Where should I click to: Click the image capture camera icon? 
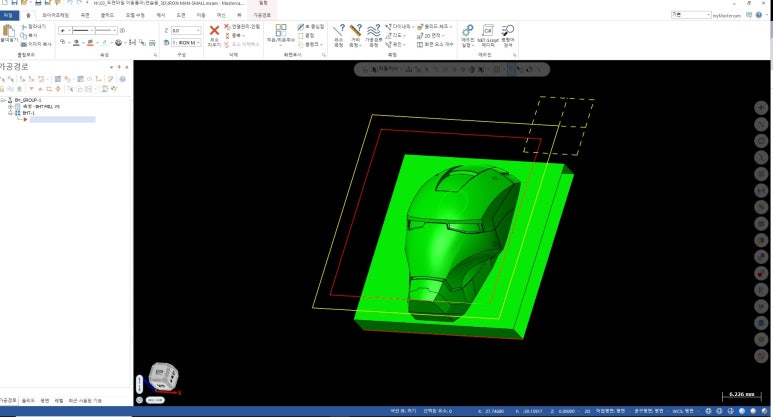(24, 44)
